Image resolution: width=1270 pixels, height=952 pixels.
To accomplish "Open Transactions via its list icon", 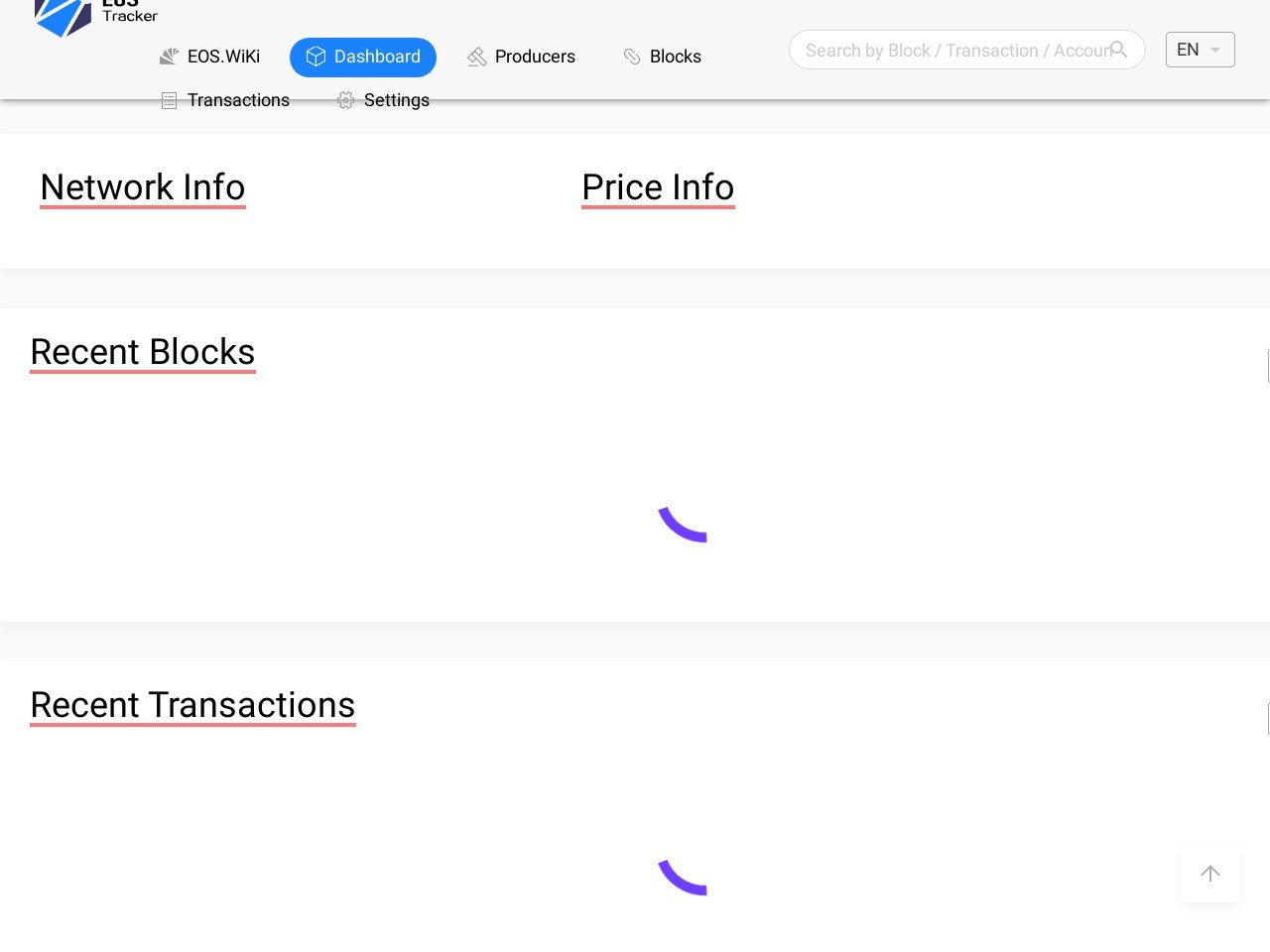I will pos(169,100).
